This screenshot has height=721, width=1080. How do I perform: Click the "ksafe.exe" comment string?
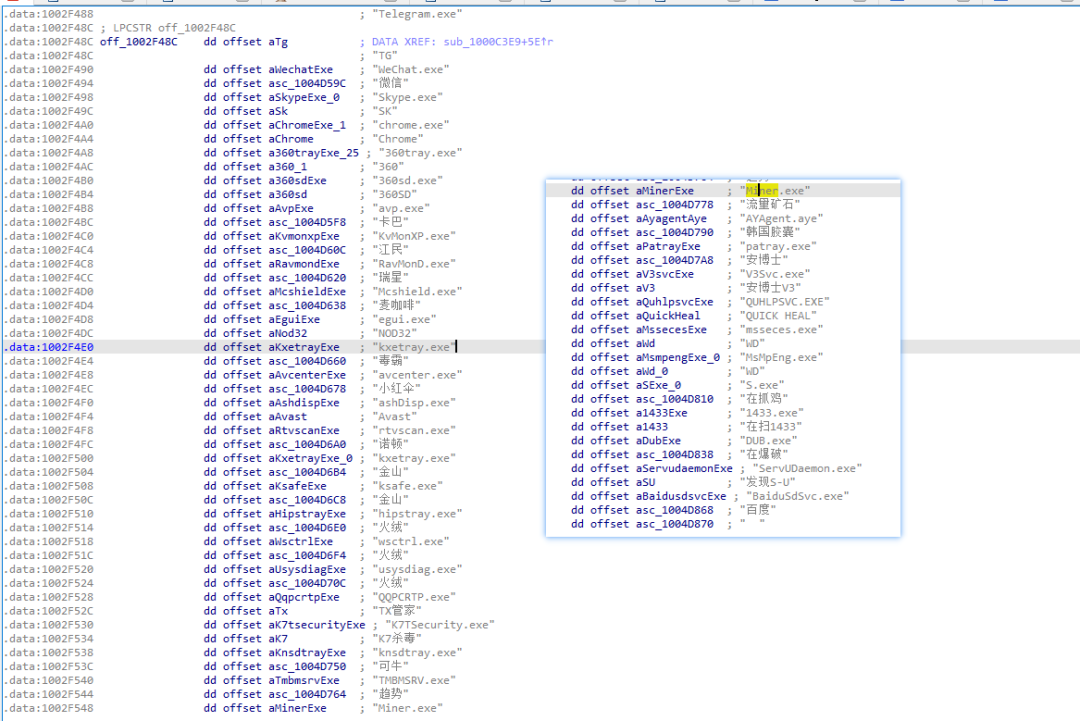[408, 486]
